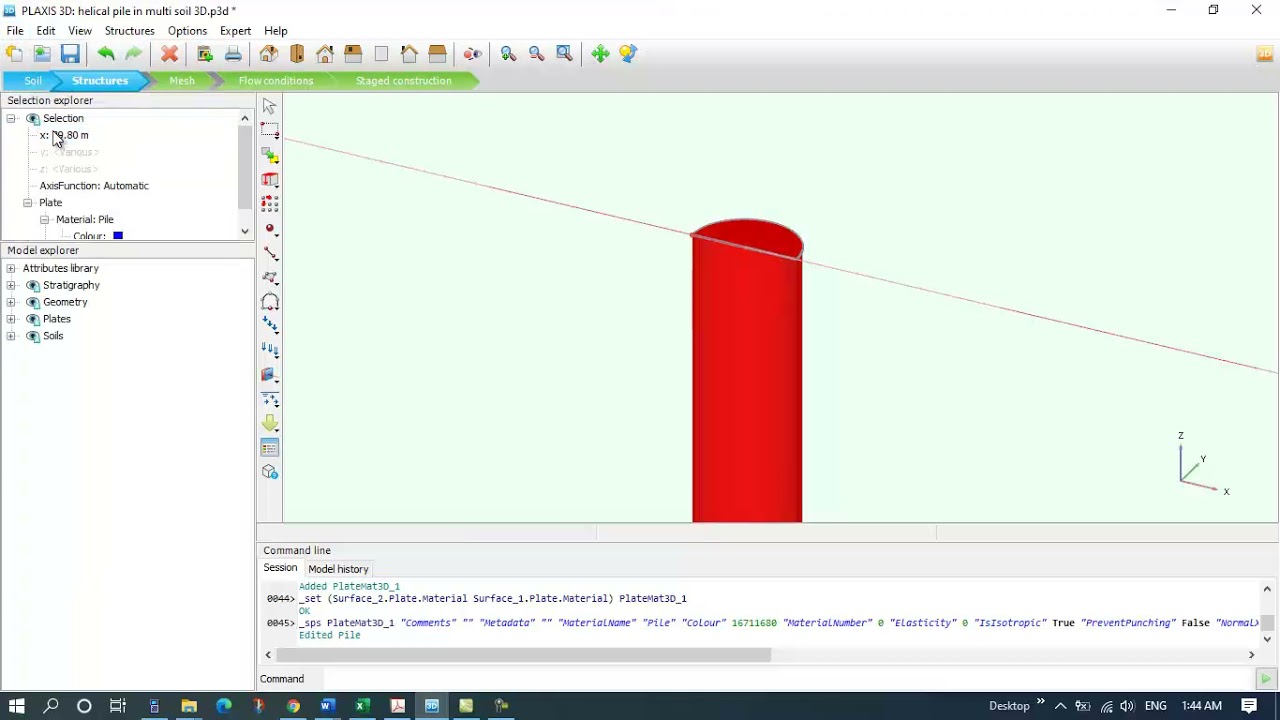Click the Print icon in the toolbar

coord(233,54)
